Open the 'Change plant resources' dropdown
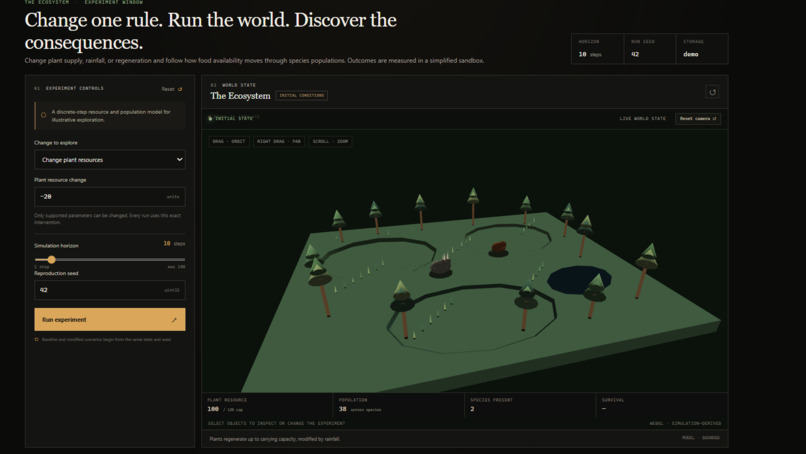The image size is (806, 454). click(x=109, y=160)
